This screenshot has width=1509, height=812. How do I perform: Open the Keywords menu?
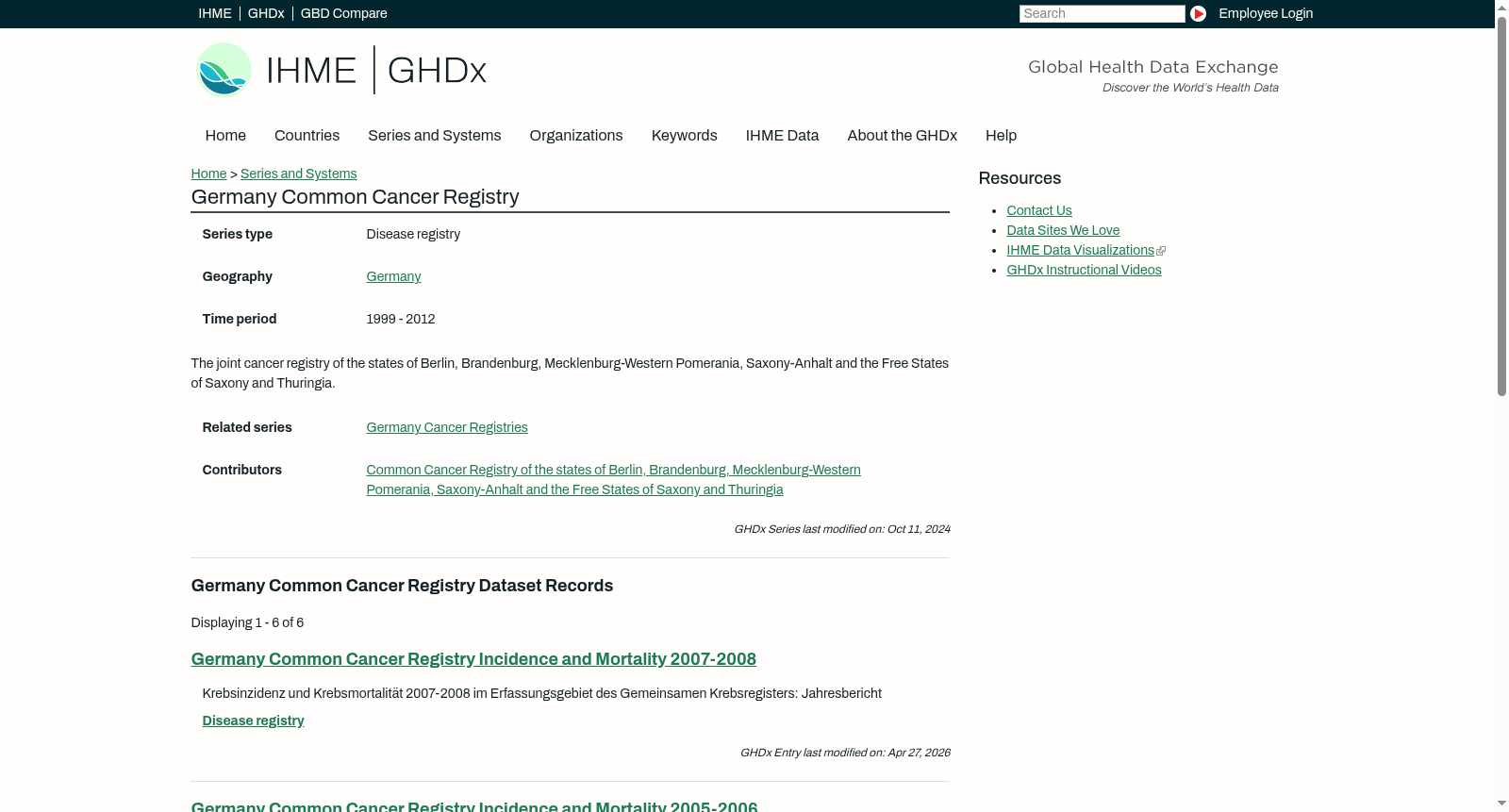tap(685, 136)
